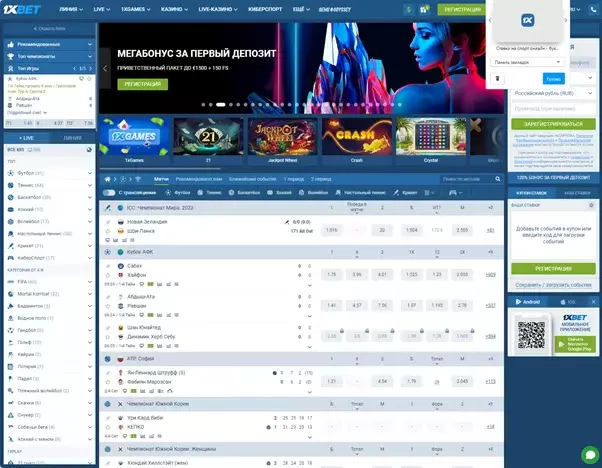Switch to ЛИНИЯ tab in sidebar
This screenshot has height=468, width=602.
tap(72, 138)
